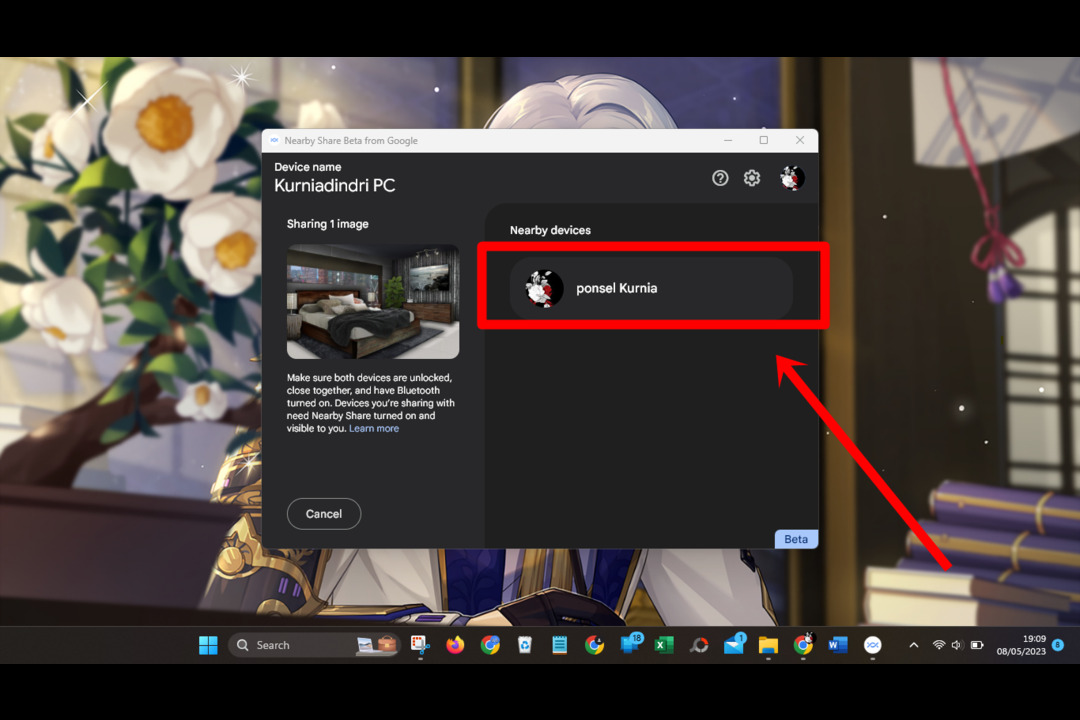
Task: Click the battery tray icon
Action: [977, 645]
